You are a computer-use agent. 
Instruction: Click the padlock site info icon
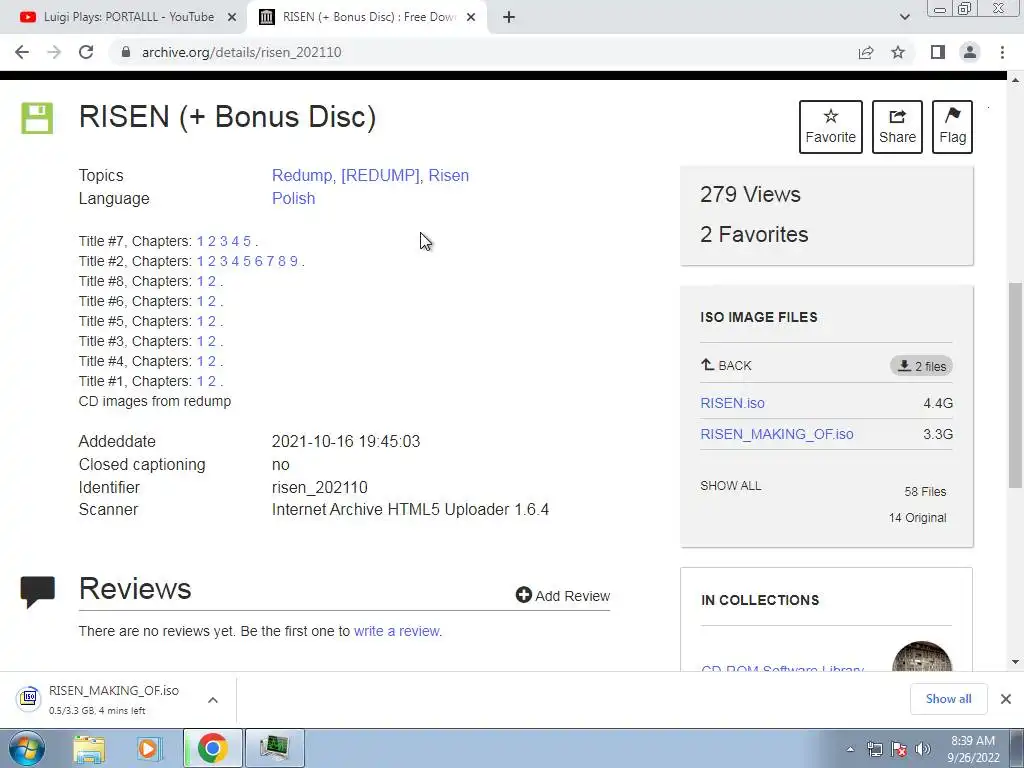(x=126, y=52)
